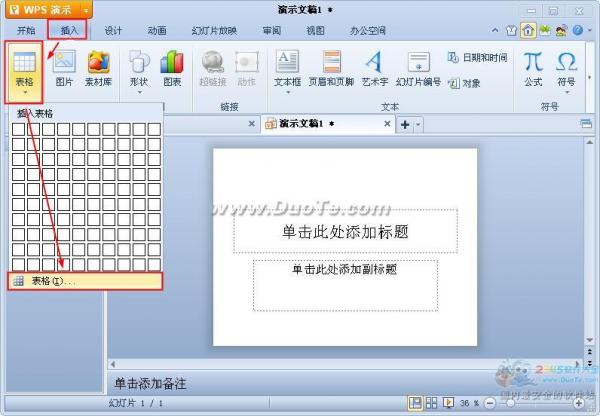Open the WPS 演示 application menu arrow

tap(86, 10)
